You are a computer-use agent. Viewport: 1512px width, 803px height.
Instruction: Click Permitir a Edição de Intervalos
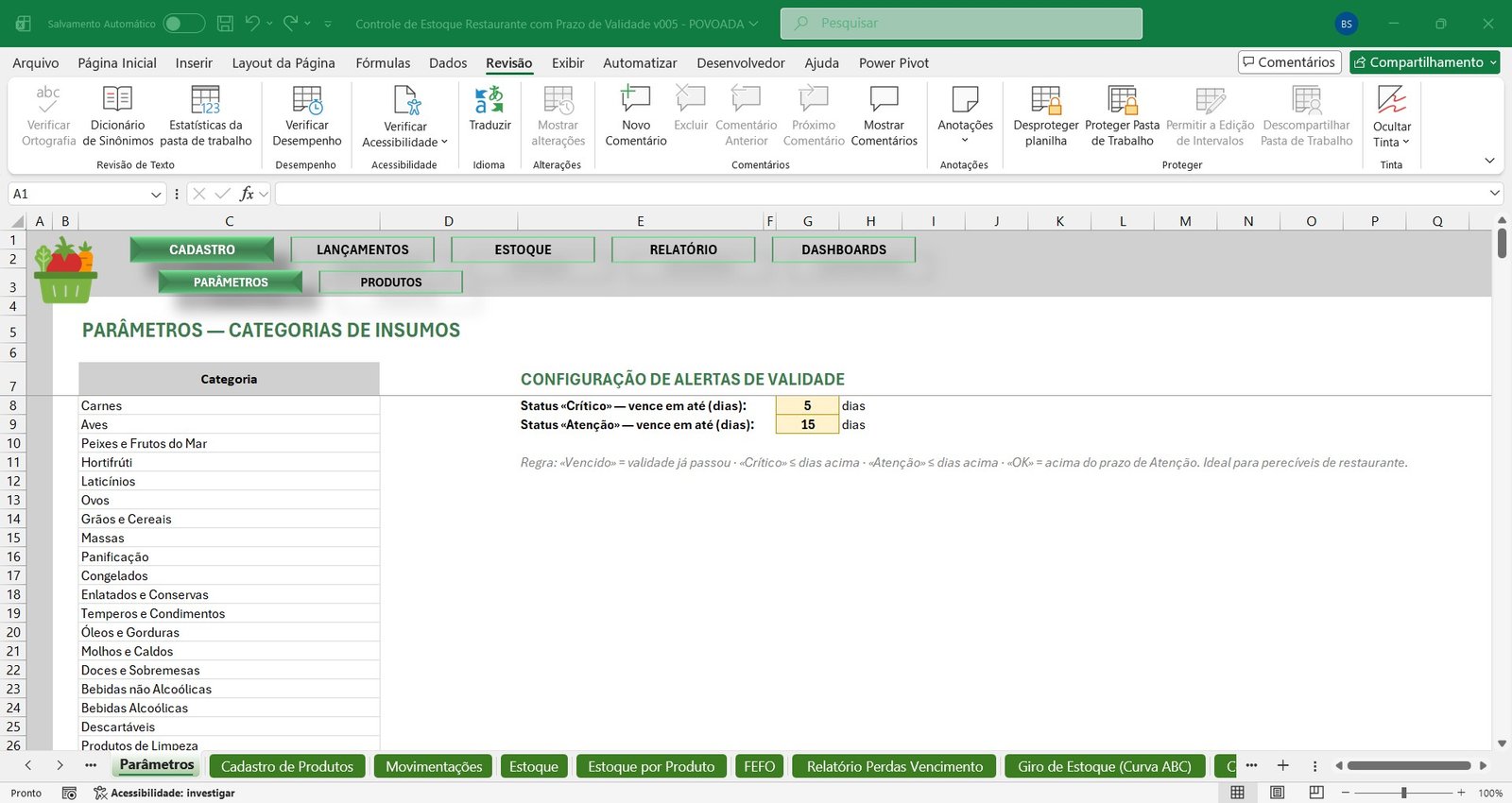(1210, 116)
